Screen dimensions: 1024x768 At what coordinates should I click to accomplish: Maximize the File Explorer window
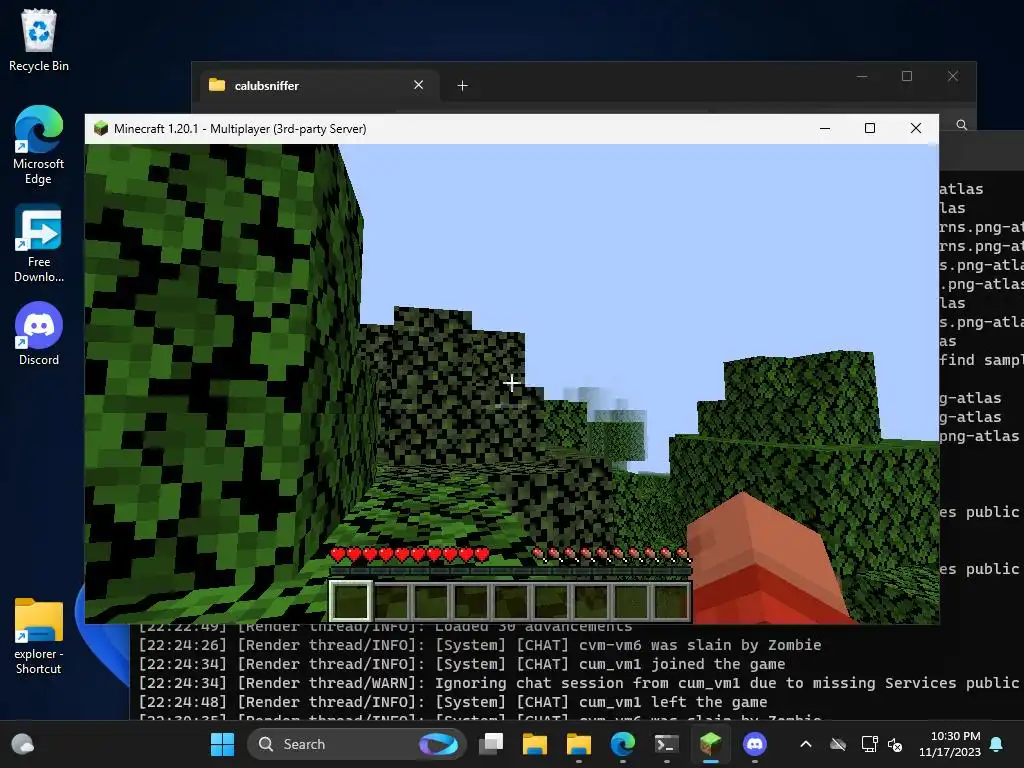(907, 76)
